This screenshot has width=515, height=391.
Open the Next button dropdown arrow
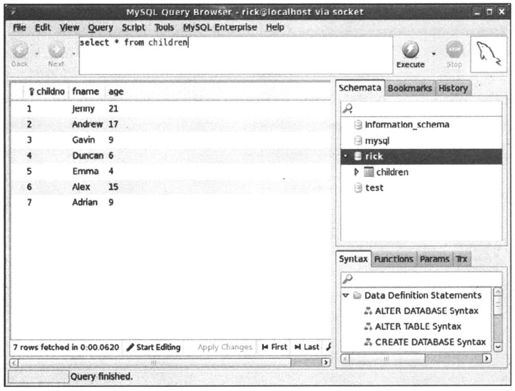click(x=73, y=53)
